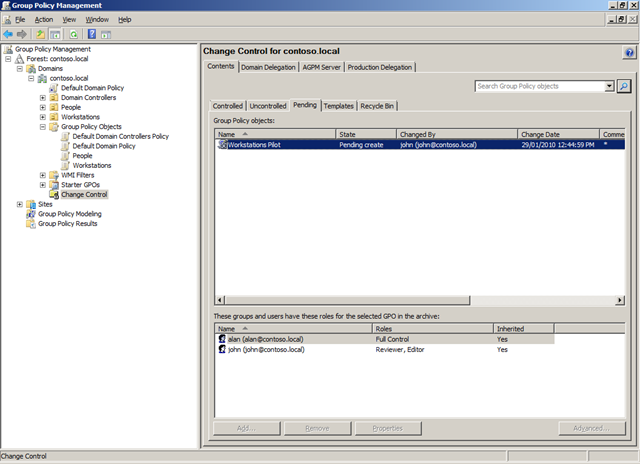Sort by the Change Date column header
640x464 pixels.
540,133
